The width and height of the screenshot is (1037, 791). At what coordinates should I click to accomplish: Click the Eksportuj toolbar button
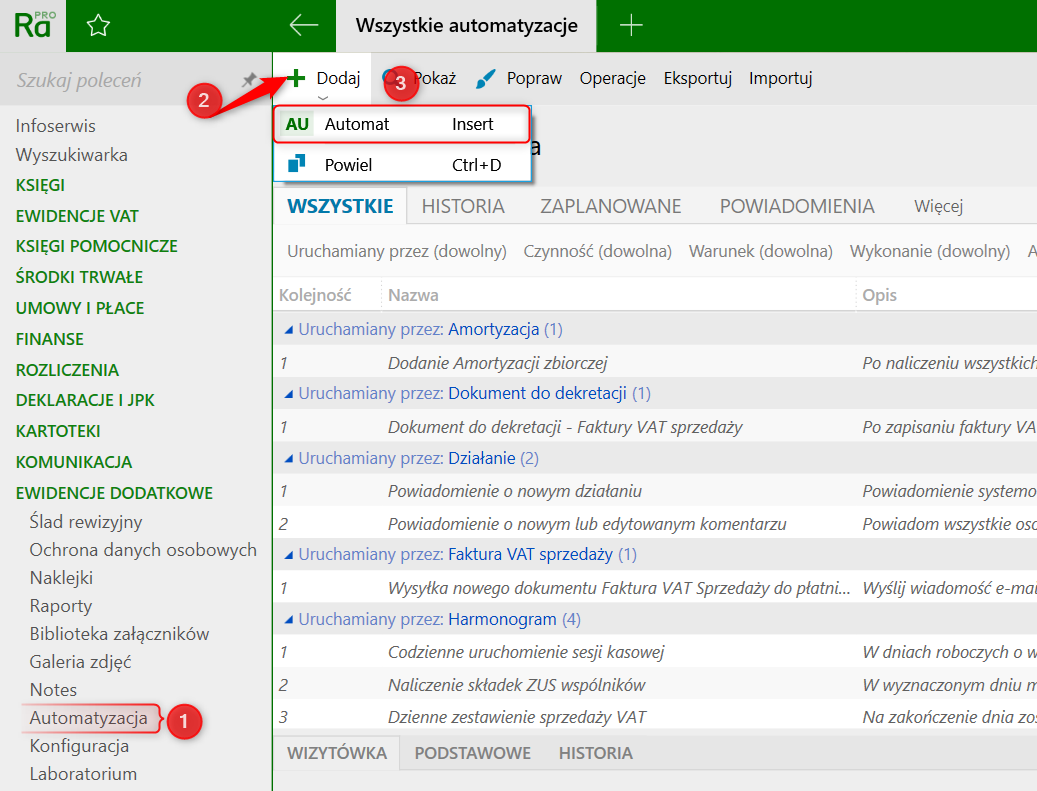[698, 79]
